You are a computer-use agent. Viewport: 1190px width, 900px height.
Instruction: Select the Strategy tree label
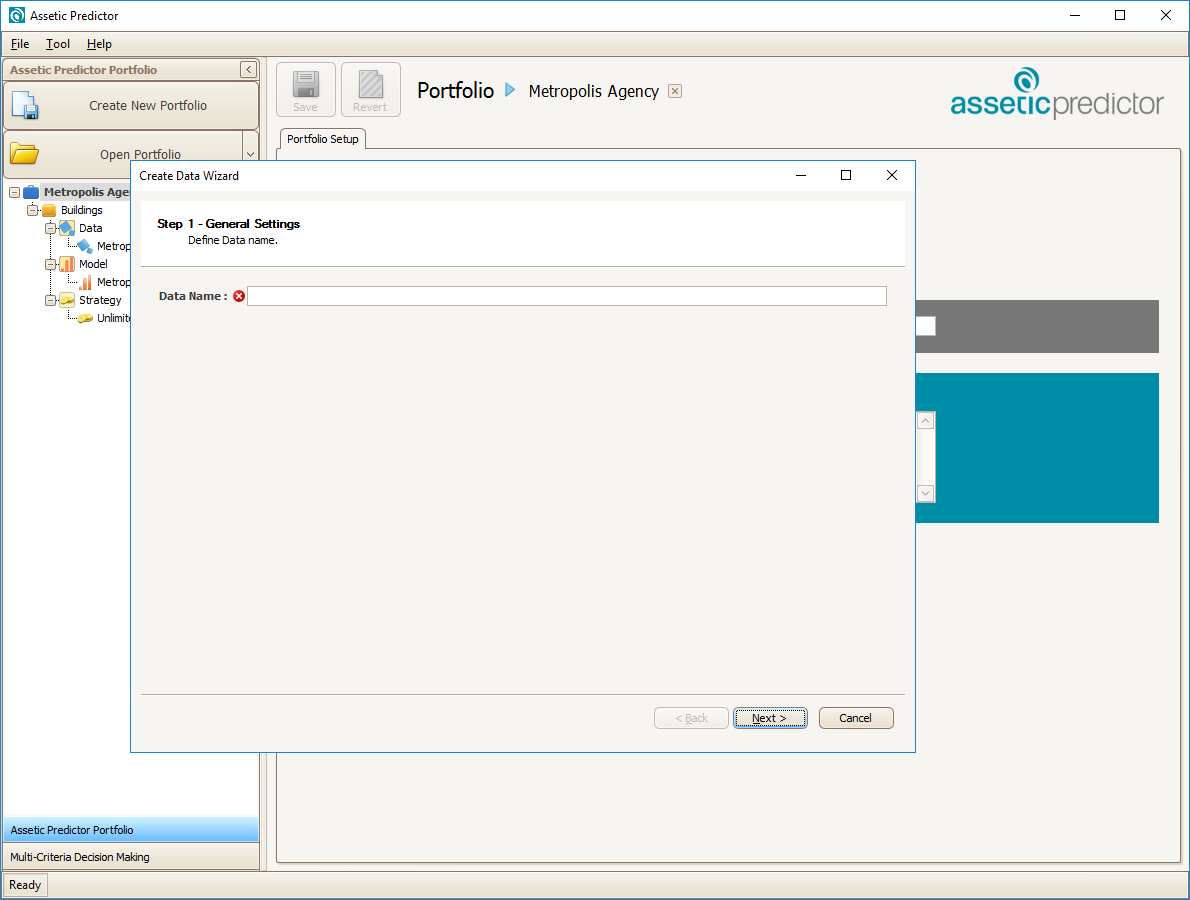(x=100, y=300)
